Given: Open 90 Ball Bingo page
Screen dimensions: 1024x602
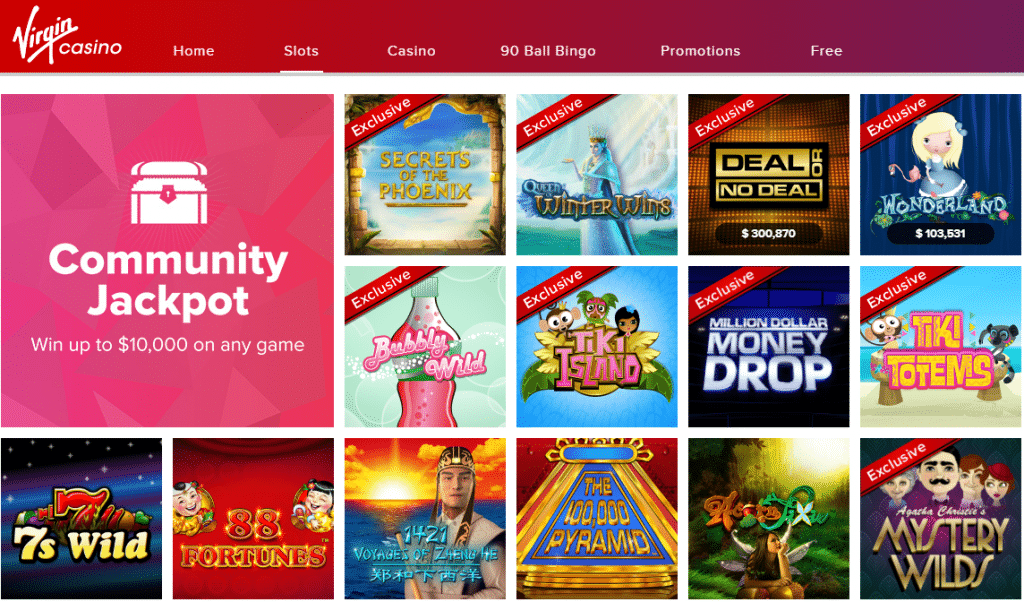Looking at the screenshot, I should coord(548,51).
